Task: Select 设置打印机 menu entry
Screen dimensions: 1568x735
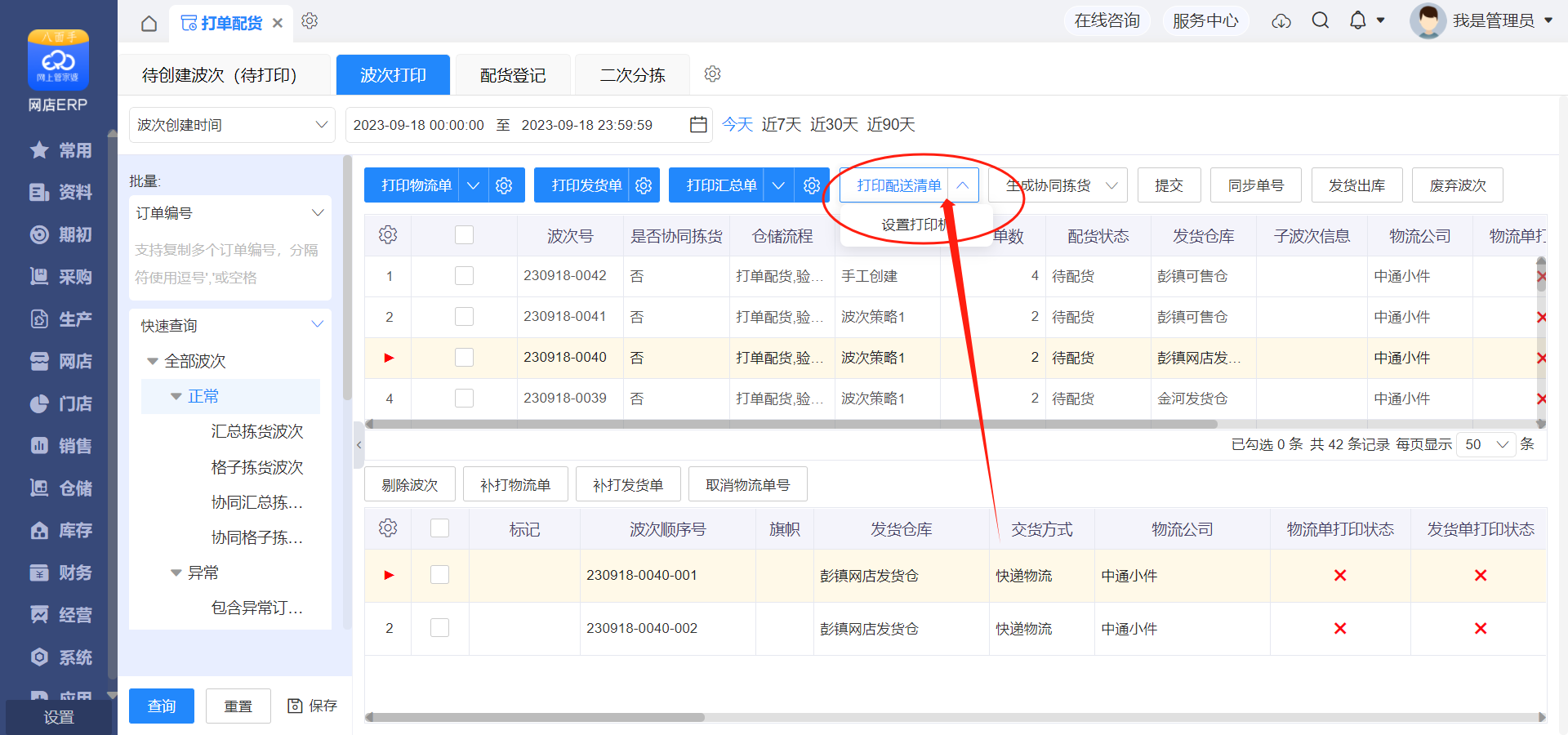Action: pyautogui.click(x=916, y=225)
